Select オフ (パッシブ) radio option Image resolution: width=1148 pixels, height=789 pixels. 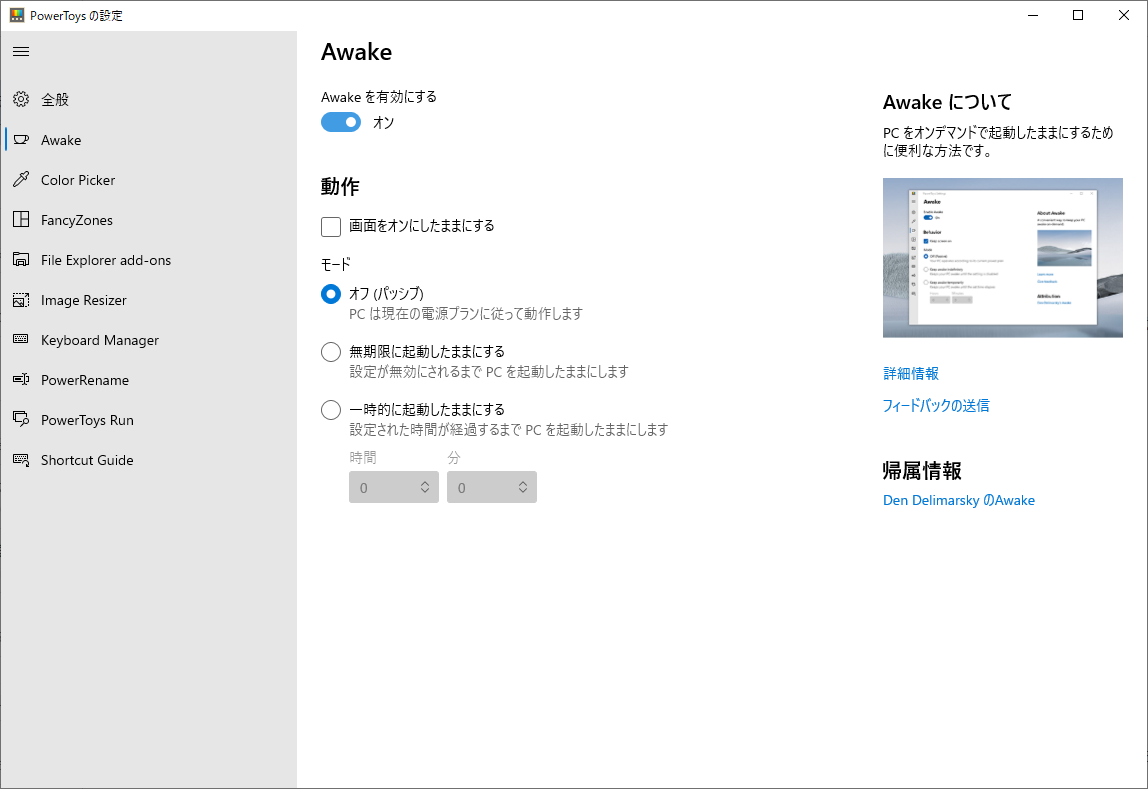pos(331,294)
